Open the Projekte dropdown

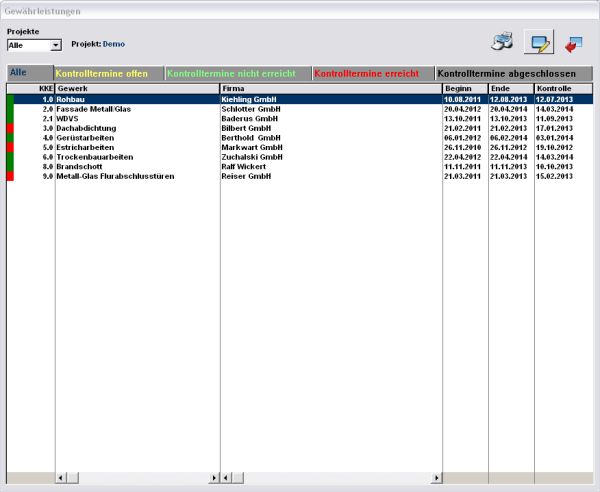56,45
